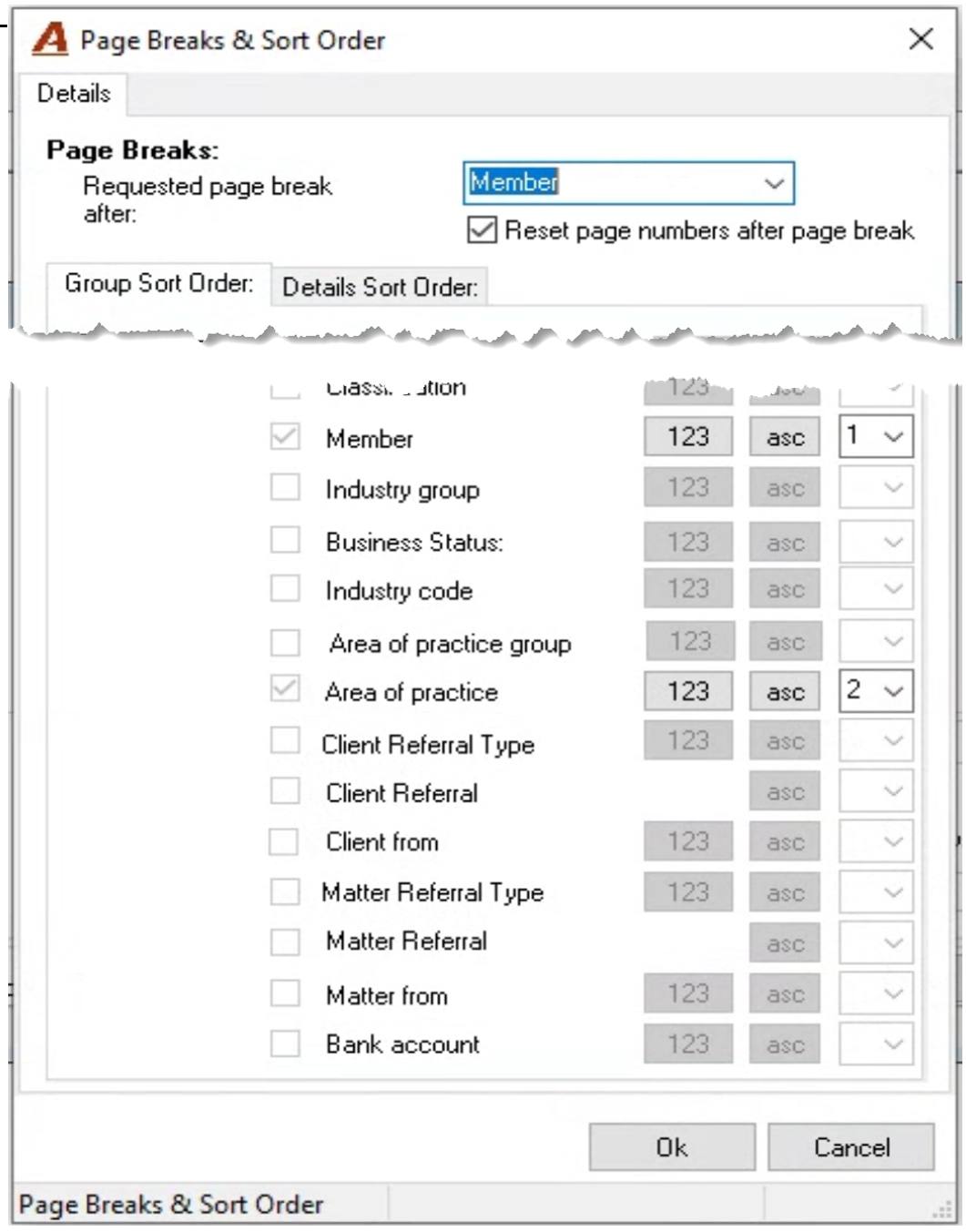Tick the Industry code checkbox
The height and width of the screenshot is (1232, 966).
point(285,588)
